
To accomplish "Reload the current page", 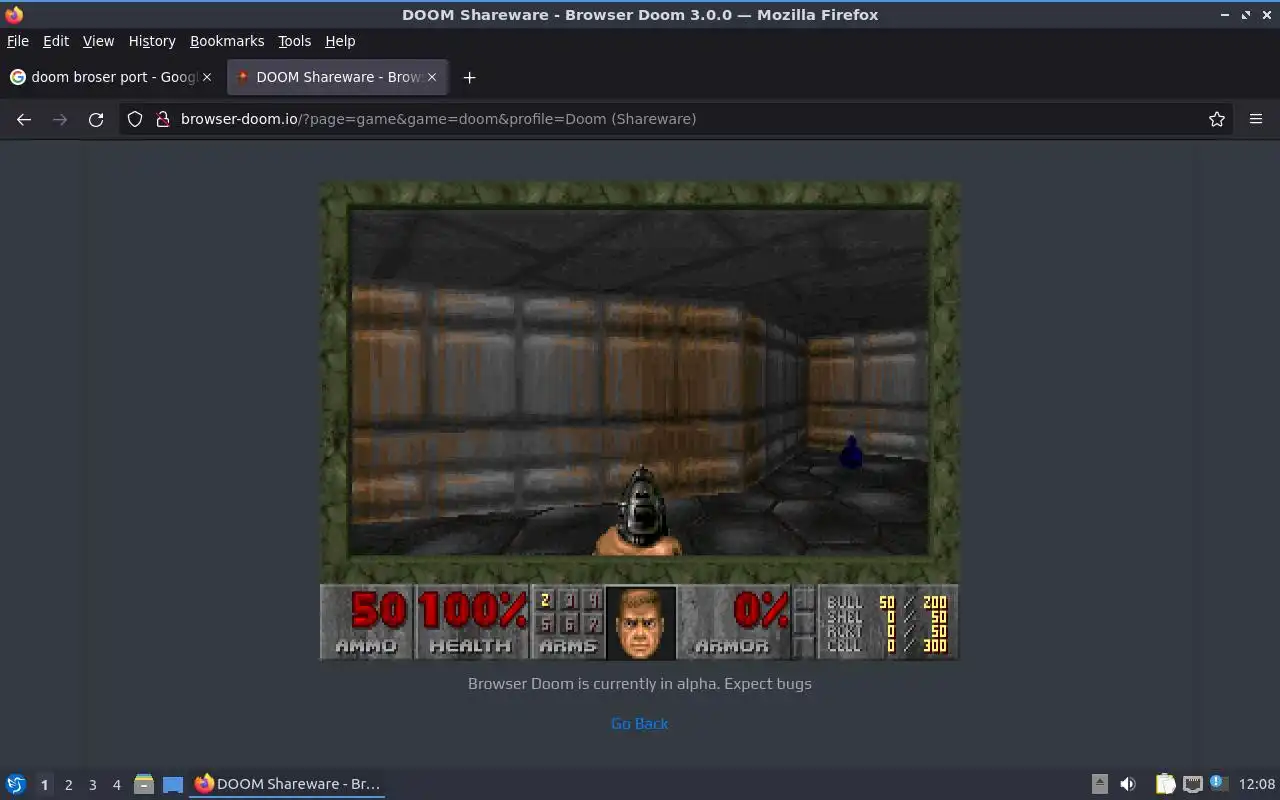I will point(96,119).
